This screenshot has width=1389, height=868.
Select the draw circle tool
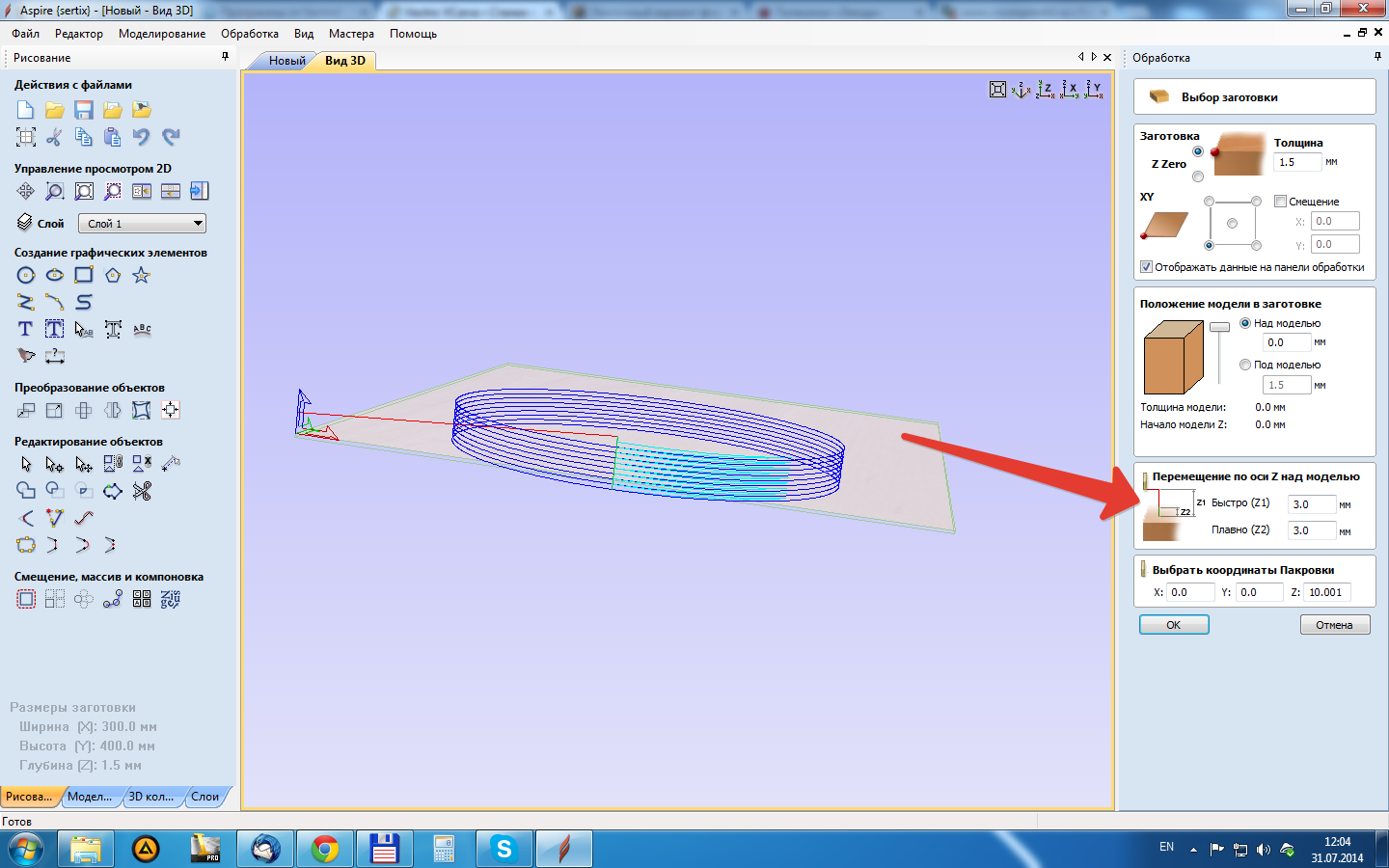pyautogui.click(x=26, y=276)
